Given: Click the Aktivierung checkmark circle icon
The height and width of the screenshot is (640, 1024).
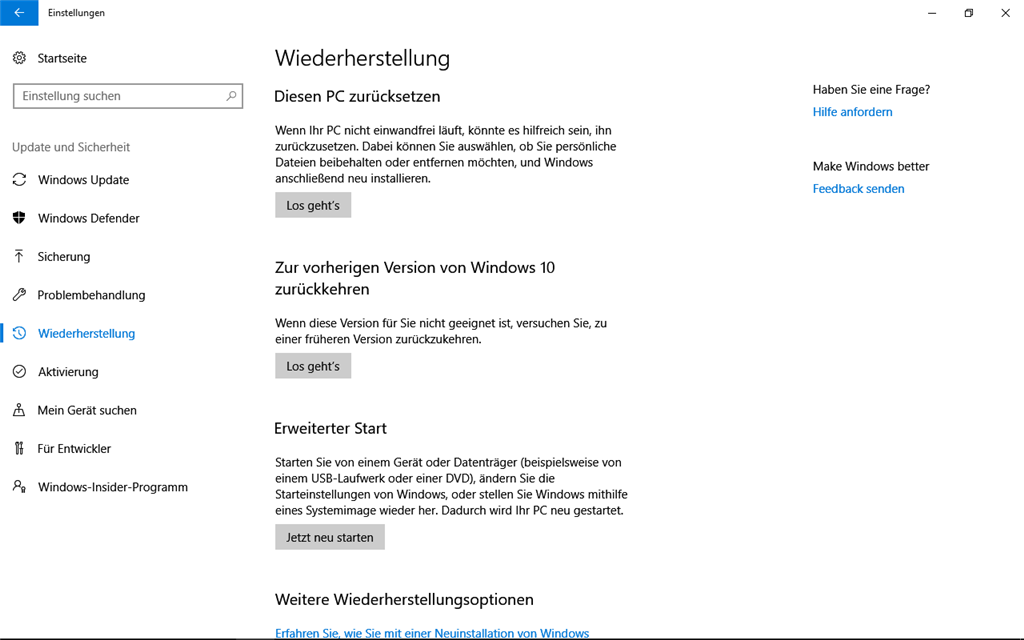Looking at the screenshot, I should coord(20,372).
